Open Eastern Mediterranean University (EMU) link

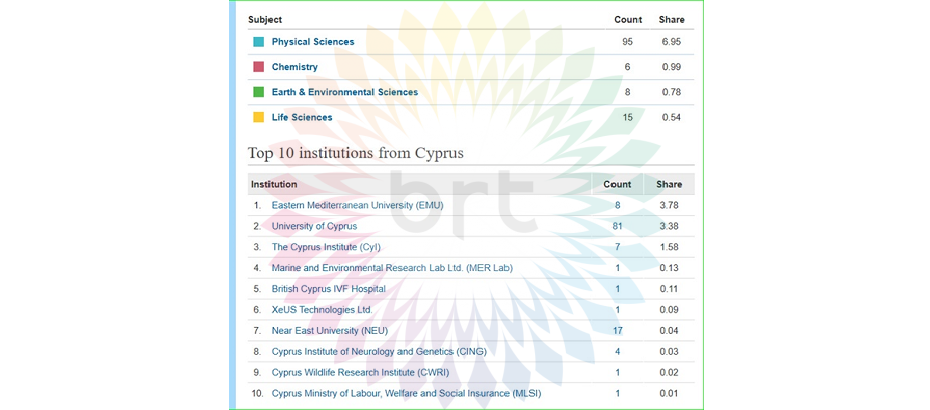357,205
